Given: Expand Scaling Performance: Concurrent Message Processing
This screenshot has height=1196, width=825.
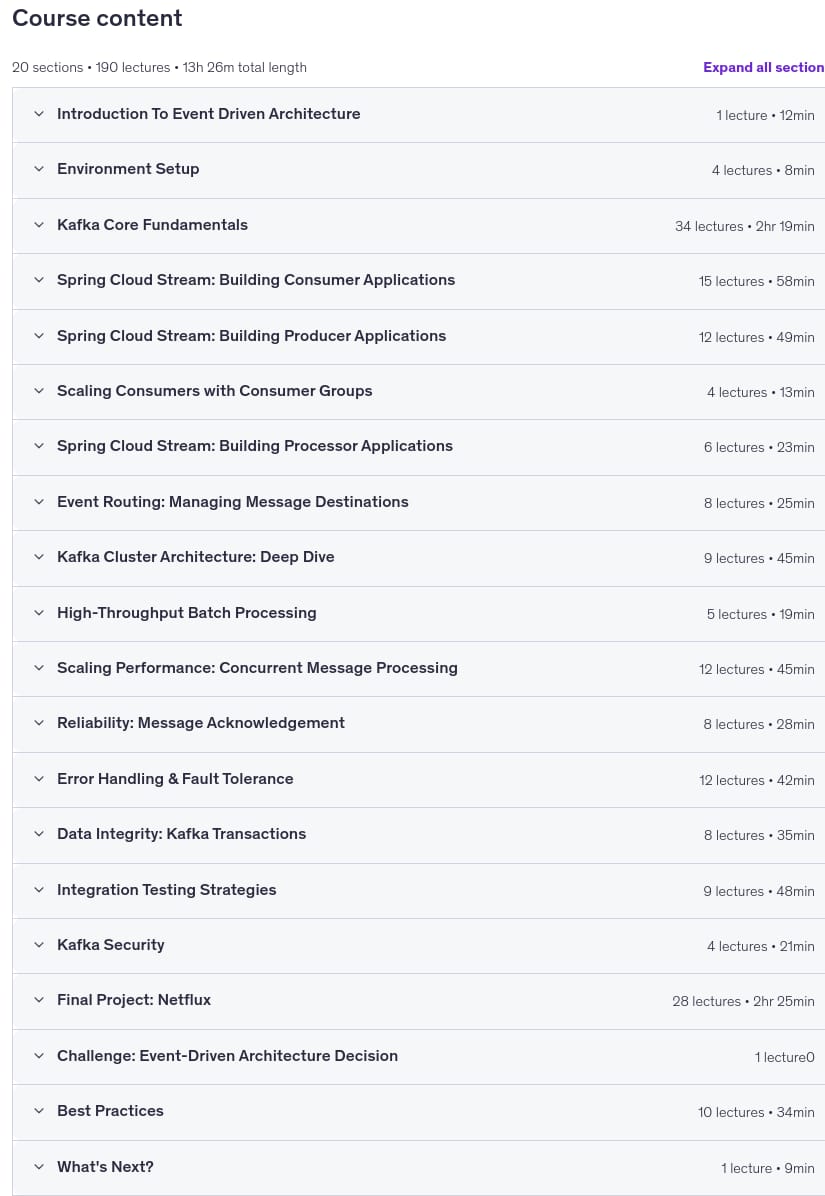Looking at the screenshot, I should [419, 668].
